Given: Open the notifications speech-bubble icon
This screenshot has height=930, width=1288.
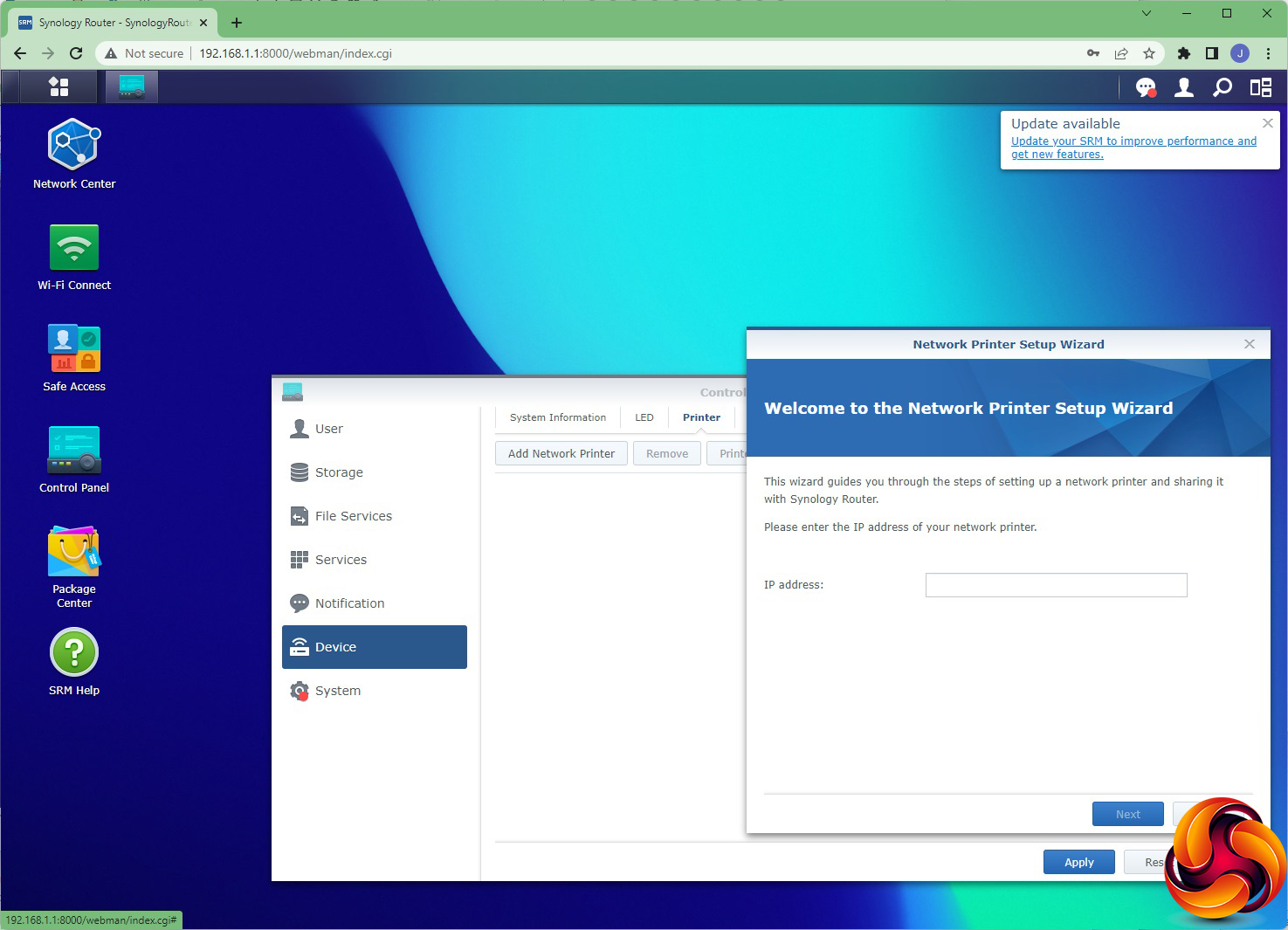Looking at the screenshot, I should coord(1146,87).
